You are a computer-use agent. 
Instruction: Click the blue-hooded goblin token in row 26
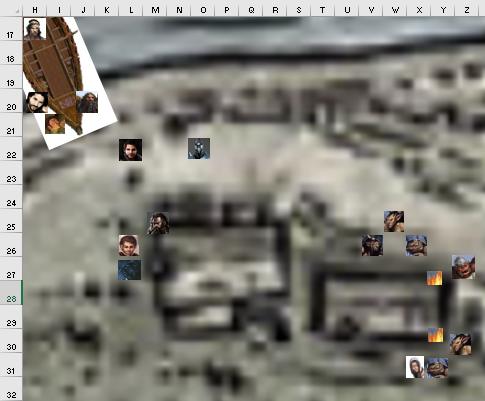[x=416, y=246]
